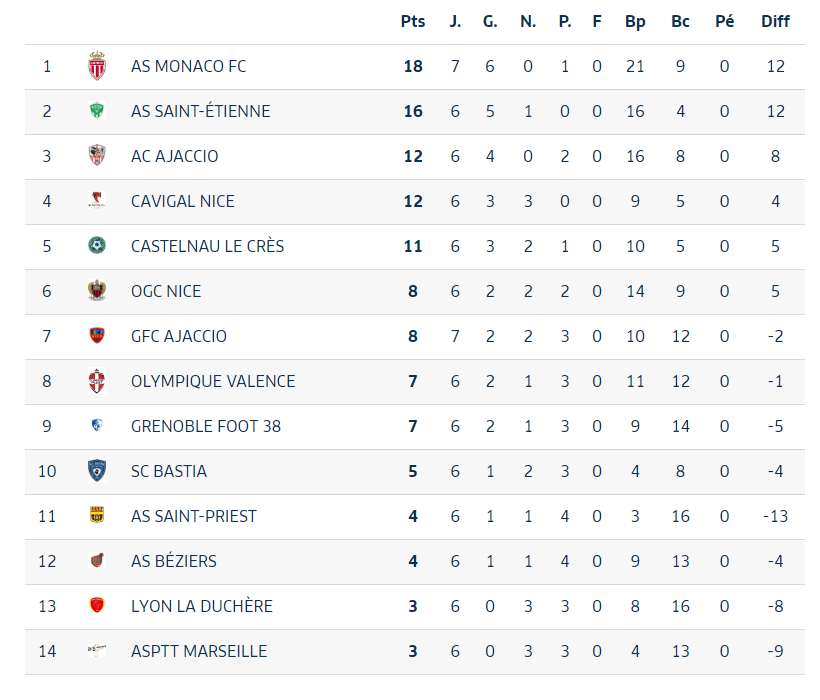The width and height of the screenshot is (820, 700).
Task: Select AS Monaco FC's 18 points cell
Action: [x=413, y=66]
